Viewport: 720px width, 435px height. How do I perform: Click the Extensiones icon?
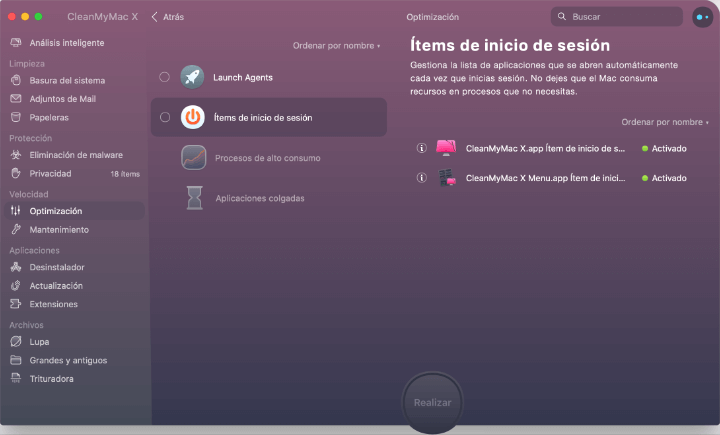pos(16,304)
